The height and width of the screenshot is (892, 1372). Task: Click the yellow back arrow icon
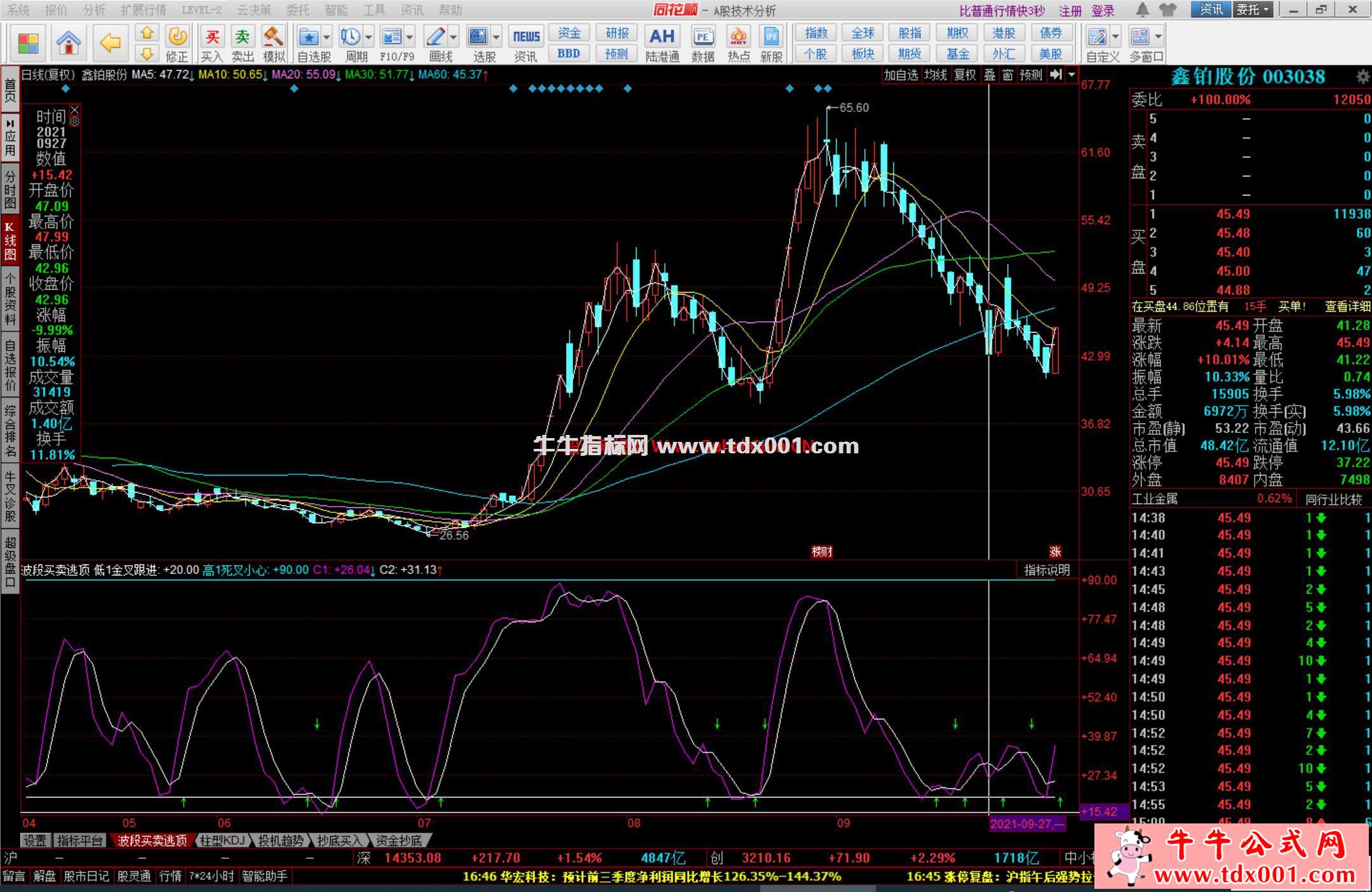110,43
